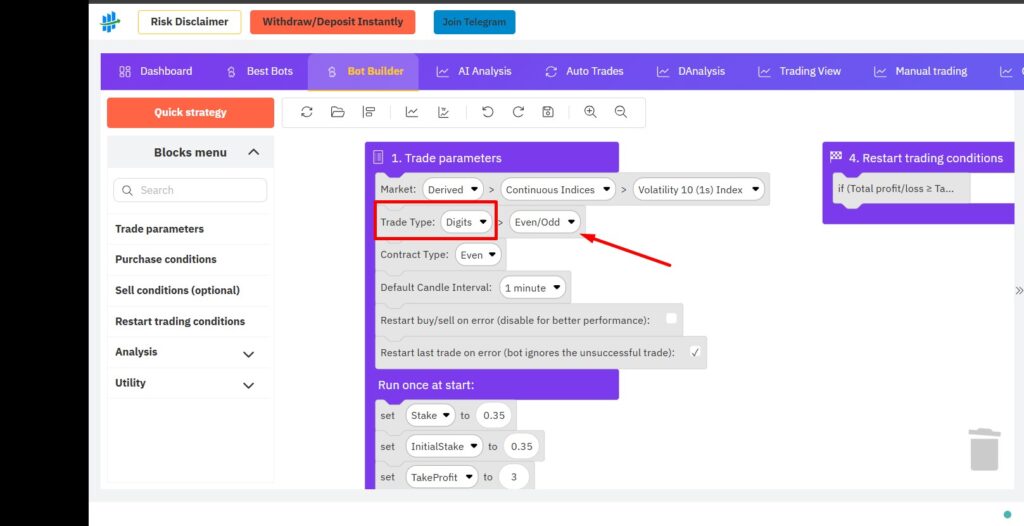Edit the TakeProfit value 3
The width and height of the screenshot is (1024, 526).
point(514,477)
